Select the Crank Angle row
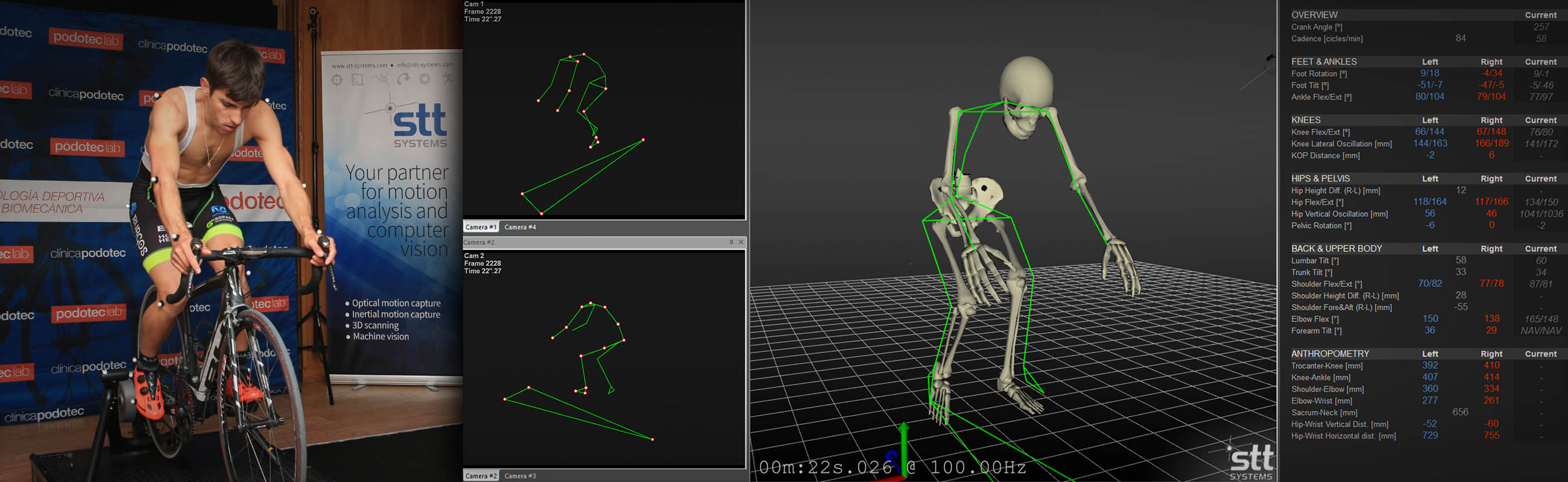The width and height of the screenshot is (1568, 482). (x=1316, y=27)
